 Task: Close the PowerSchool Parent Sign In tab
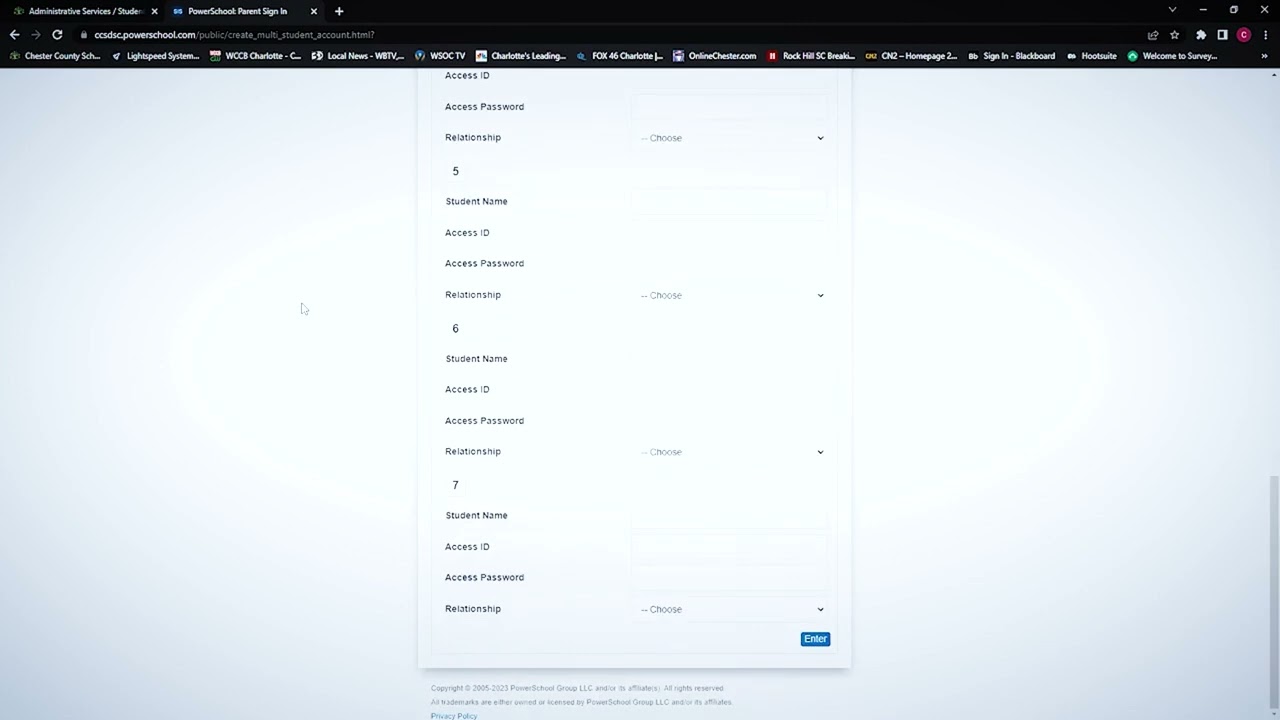(x=314, y=11)
